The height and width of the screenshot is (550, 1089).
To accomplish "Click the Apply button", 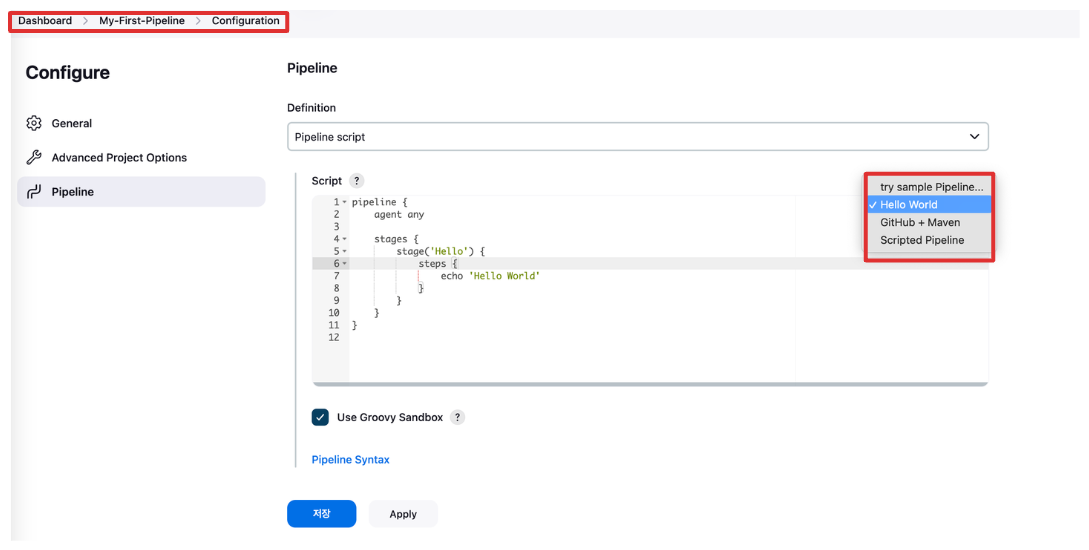I will tap(403, 514).
